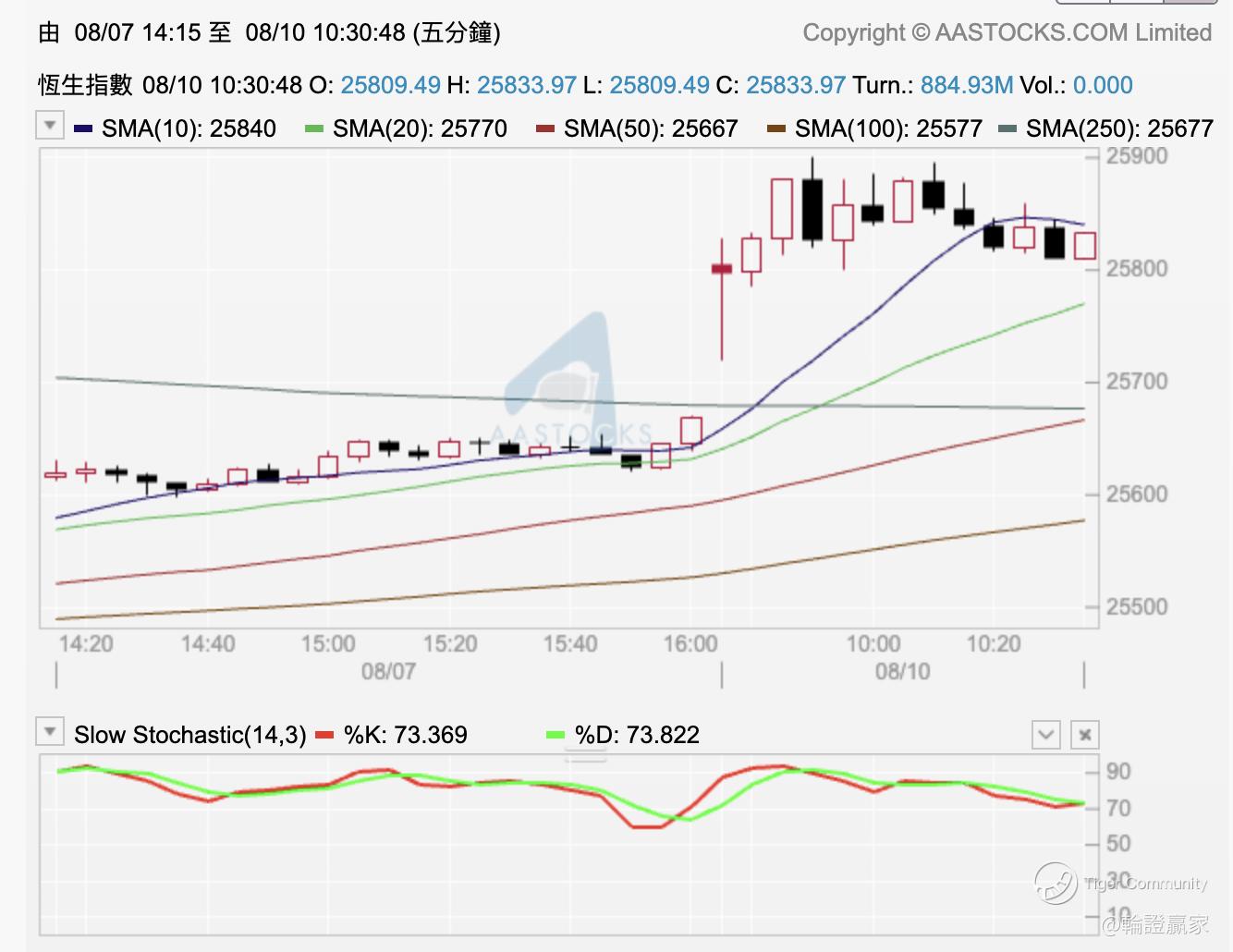Click the 10:00 time axis label

(873, 643)
